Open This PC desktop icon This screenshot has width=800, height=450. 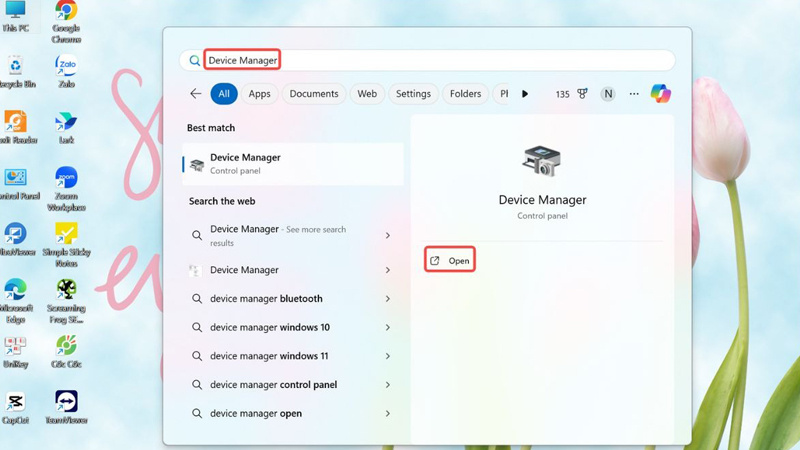[15, 15]
